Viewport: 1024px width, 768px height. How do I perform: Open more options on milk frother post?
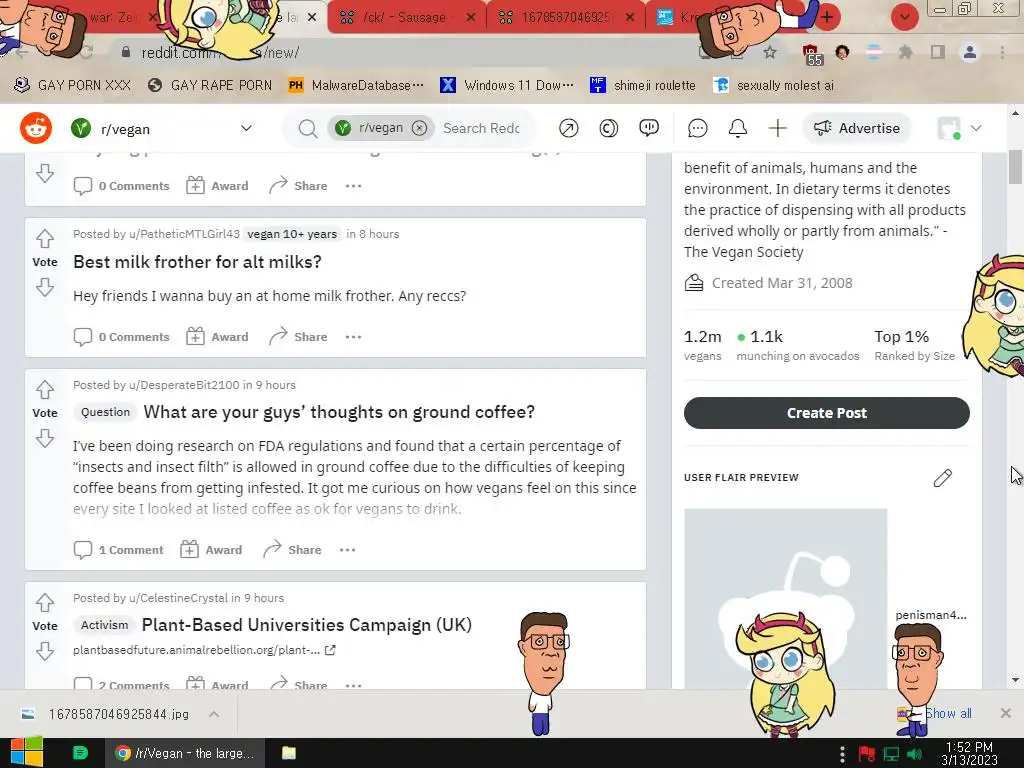[x=353, y=337]
